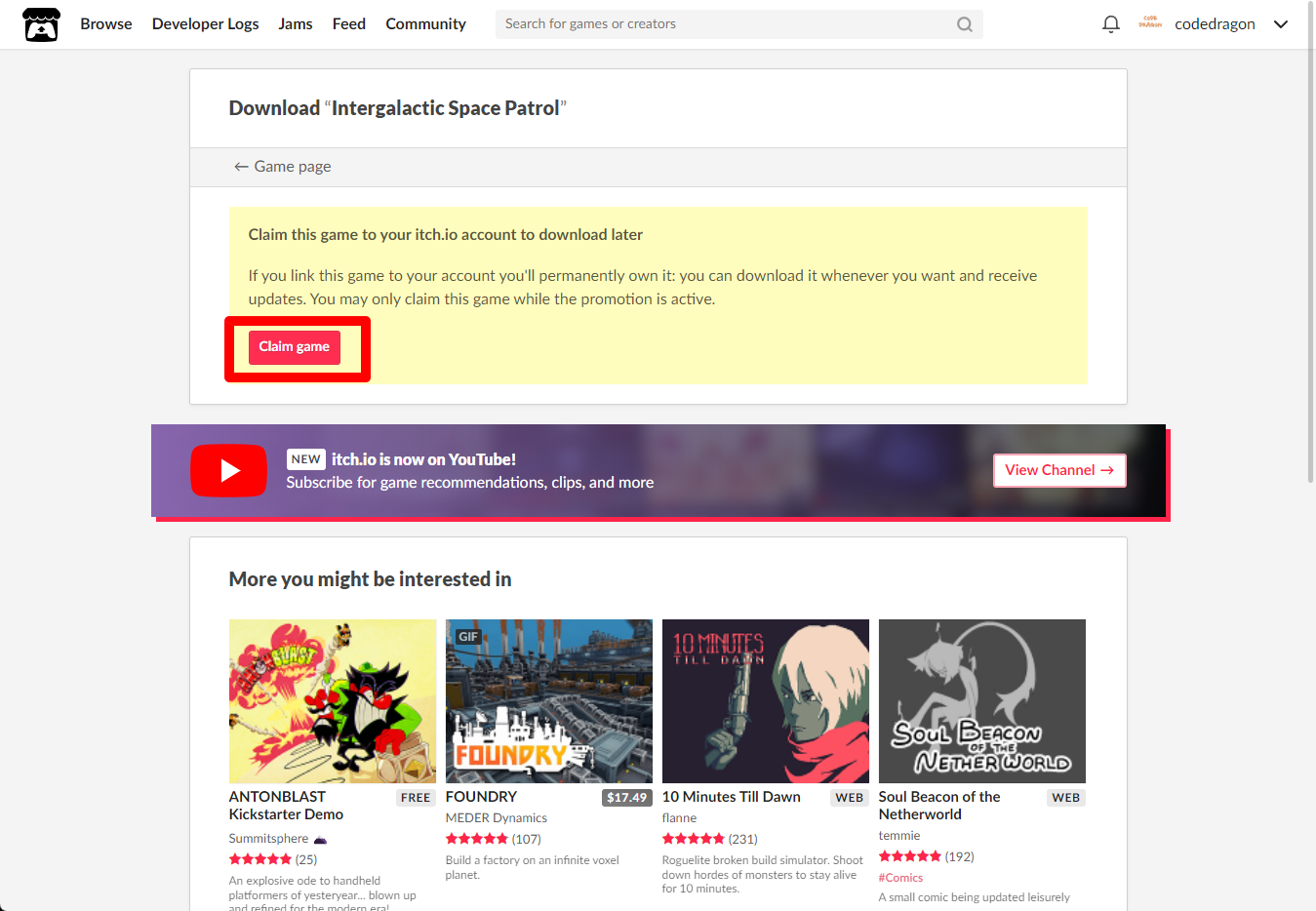Click the GIF badge on the FOUNDRY thumbnail
This screenshot has height=911, width=1316.
pyautogui.click(x=468, y=637)
